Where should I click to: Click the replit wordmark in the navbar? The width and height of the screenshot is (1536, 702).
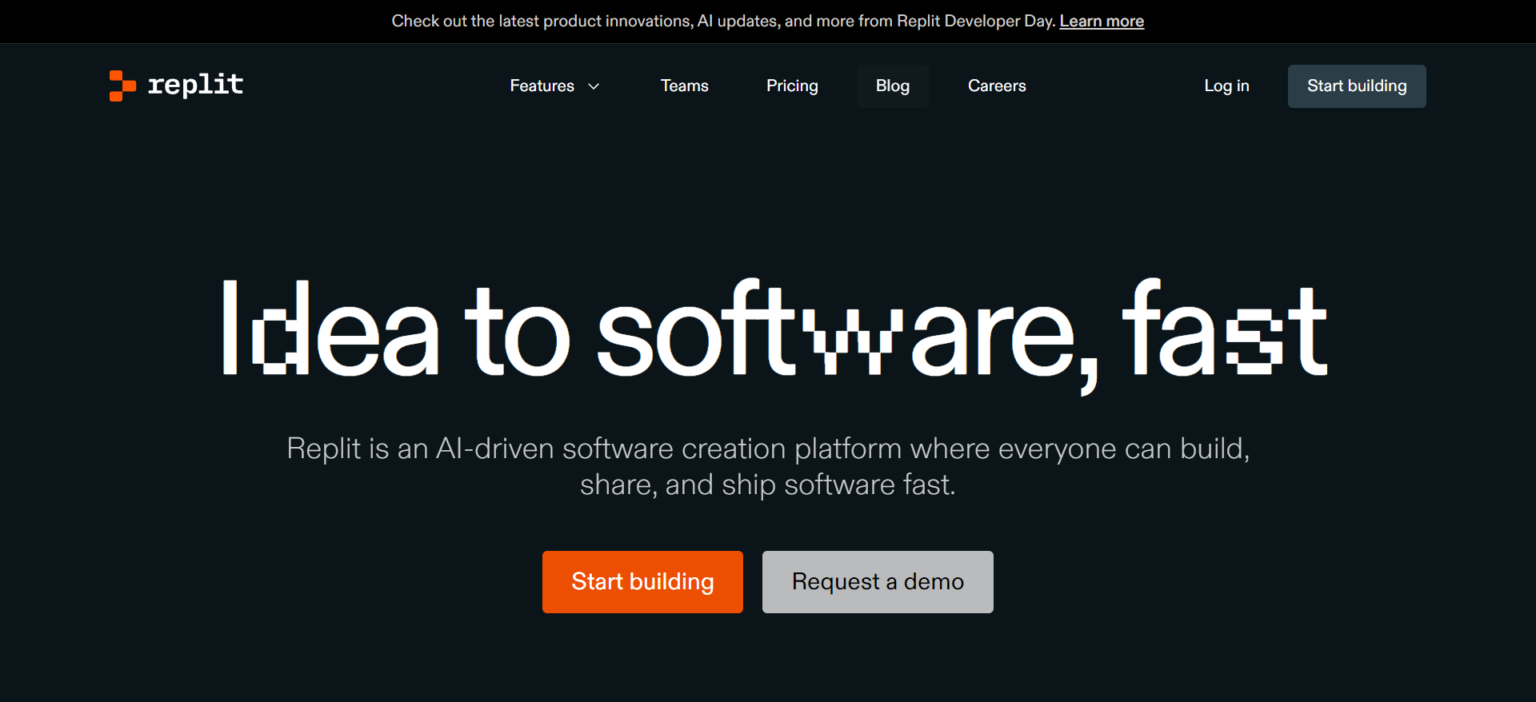click(196, 85)
